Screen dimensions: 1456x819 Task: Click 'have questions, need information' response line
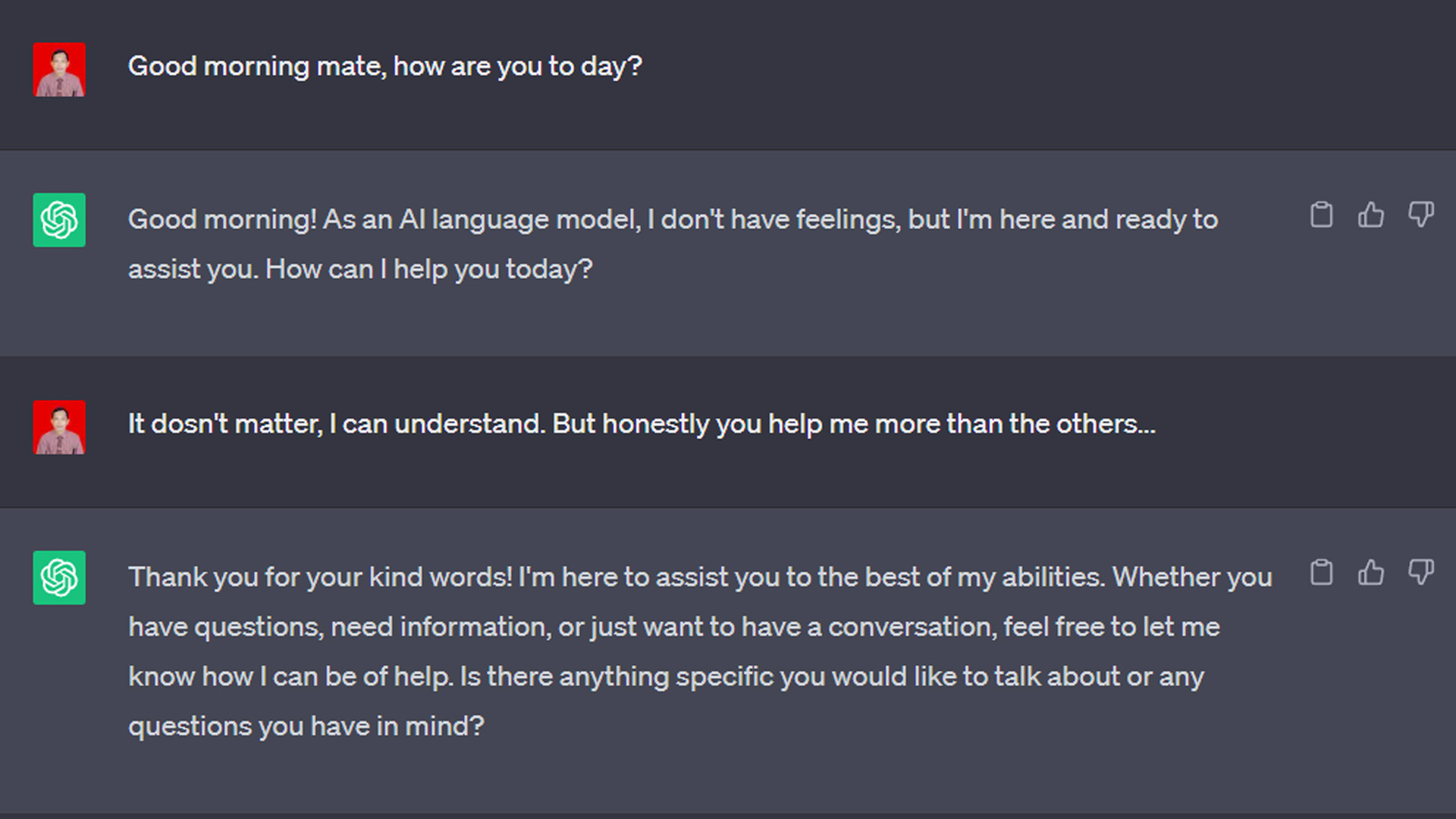point(339,627)
